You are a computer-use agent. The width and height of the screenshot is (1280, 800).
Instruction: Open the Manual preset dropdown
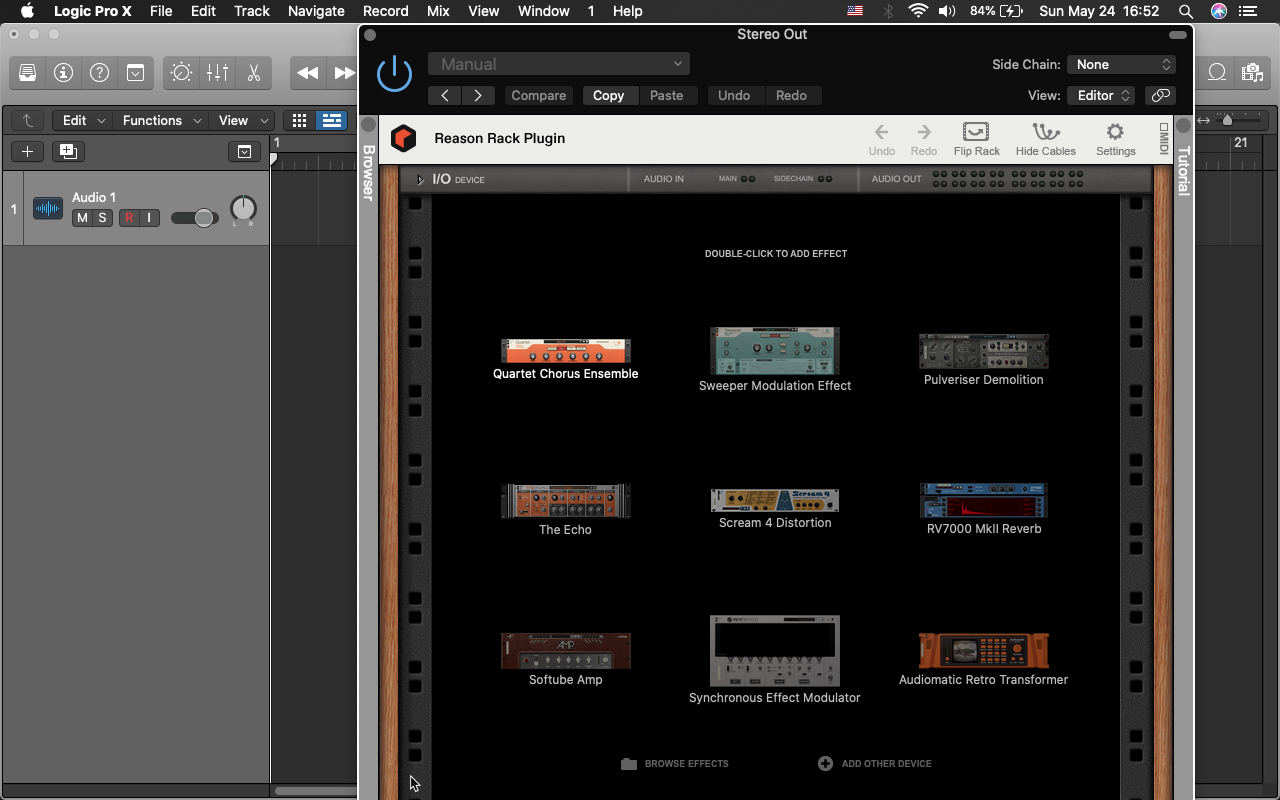[x=559, y=64]
